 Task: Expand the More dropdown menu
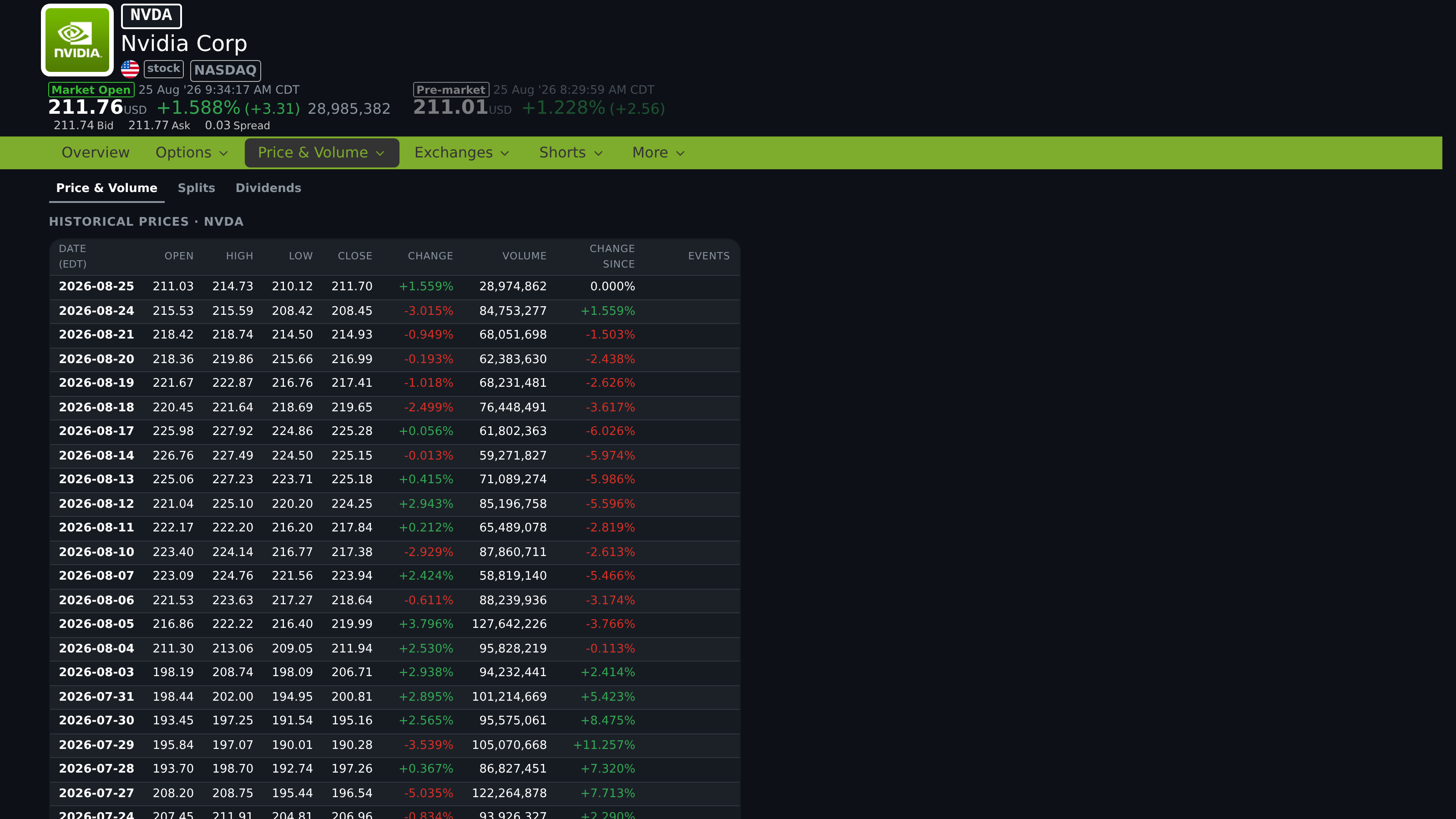click(x=658, y=152)
